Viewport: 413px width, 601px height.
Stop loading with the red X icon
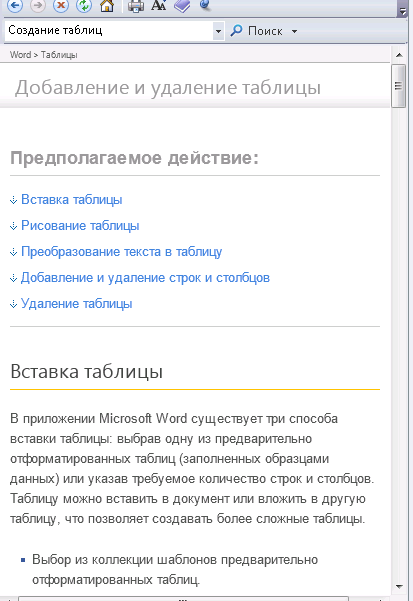[61, 5]
